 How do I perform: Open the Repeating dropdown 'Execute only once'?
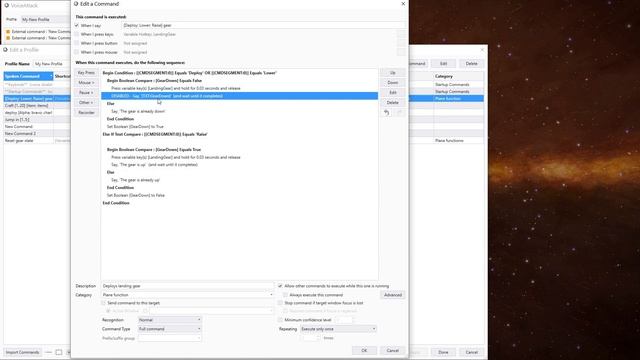(338, 329)
